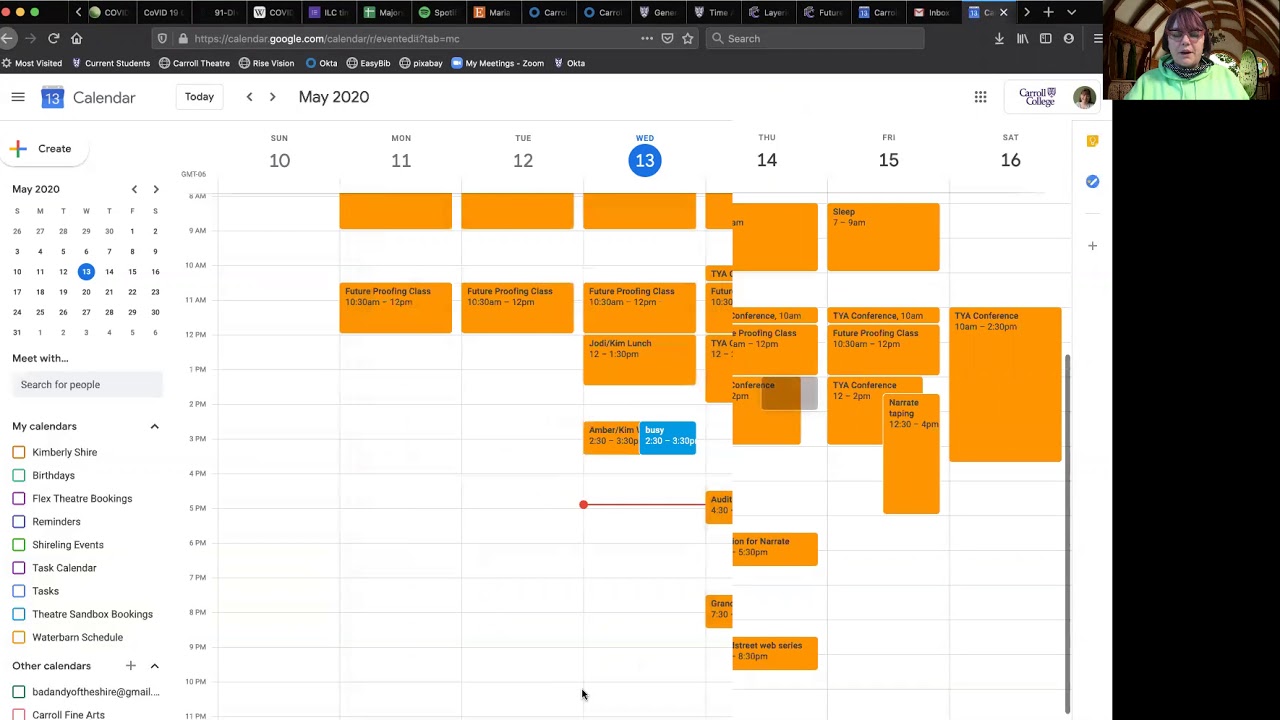Image resolution: width=1280 pixels, height=720 pixels.
Task: Toggle the Waterbarn Schedule calendar checkbox
Action: (19, 637)
